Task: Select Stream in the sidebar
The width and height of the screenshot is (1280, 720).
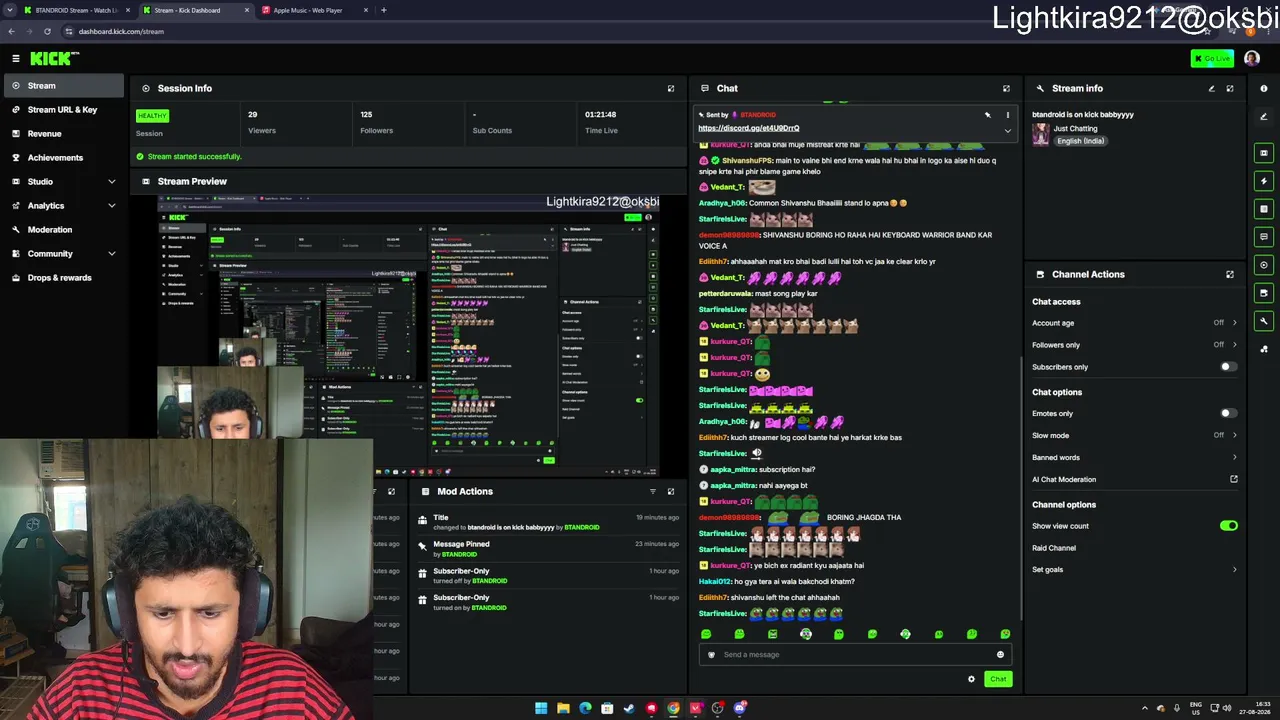Action: click(x=62, y=86)
